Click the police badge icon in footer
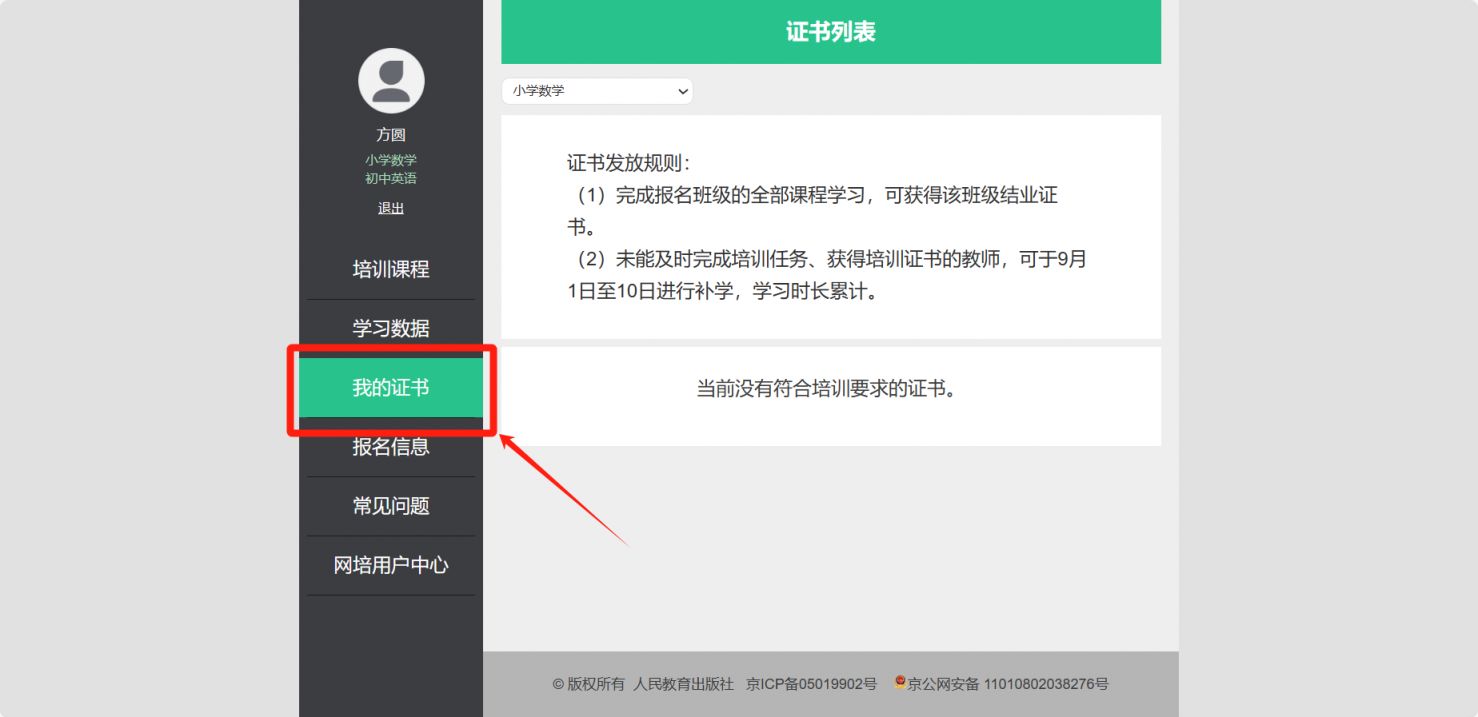Image resolution: width=1478 pixels, height=717 pixels. tap(900, 682)
